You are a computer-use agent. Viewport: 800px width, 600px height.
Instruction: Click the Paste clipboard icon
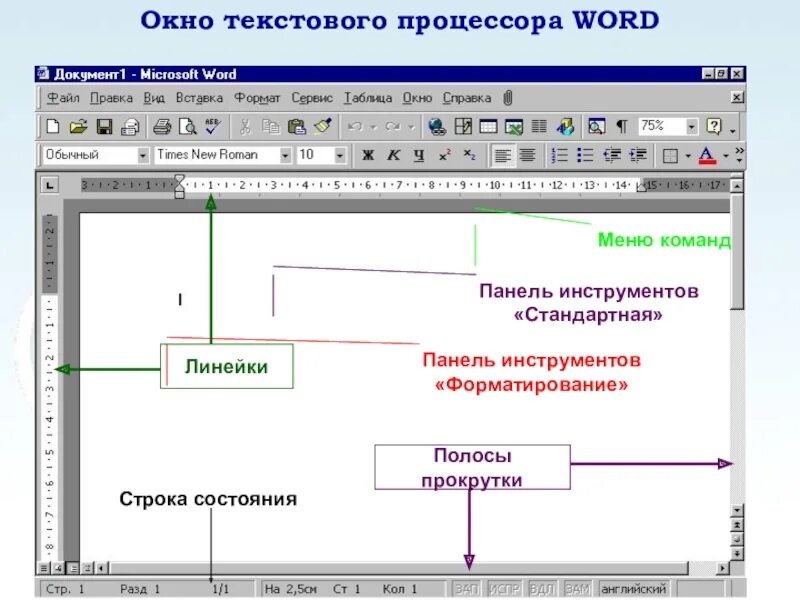pyautogui.click(x=296, y=126)
